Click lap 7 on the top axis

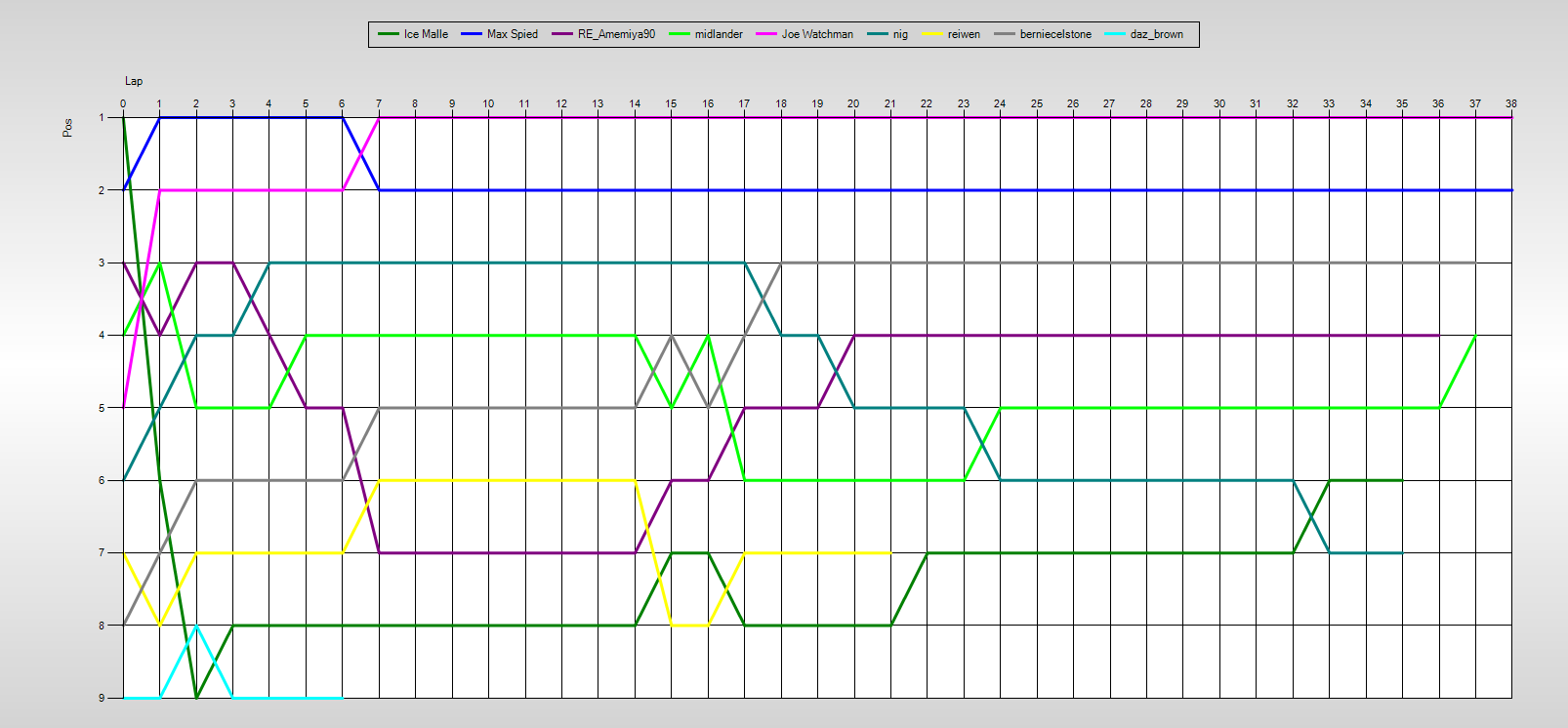click(x=379, y=103)
